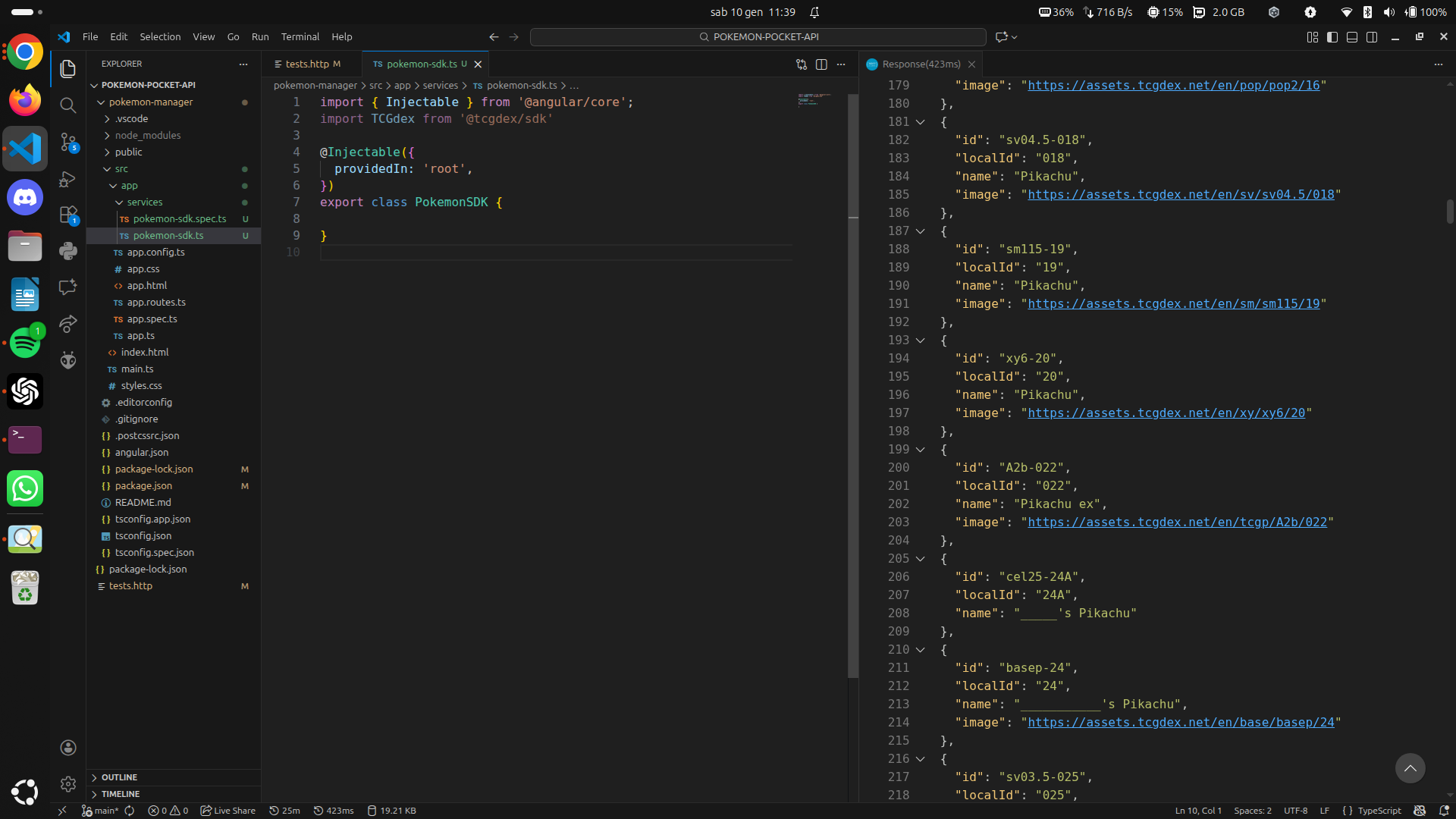Click the Live Share status bar button
The height and width of the screenshot is (819, 1456).
coord(228,811)
